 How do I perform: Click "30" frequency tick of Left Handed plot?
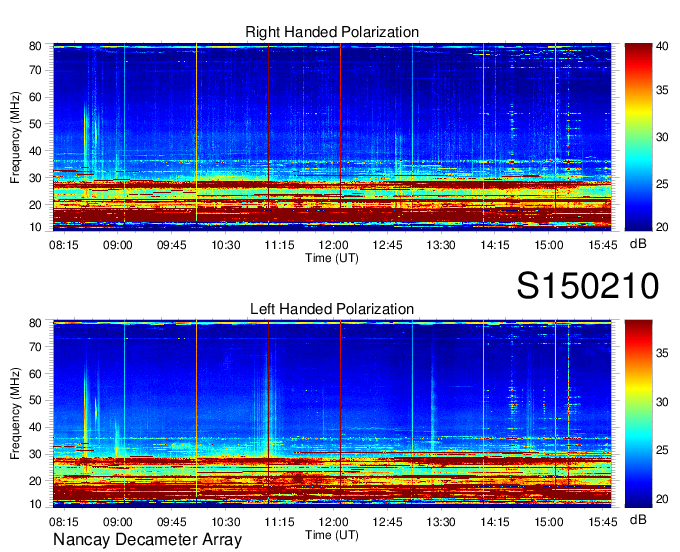tap(35, 454)
